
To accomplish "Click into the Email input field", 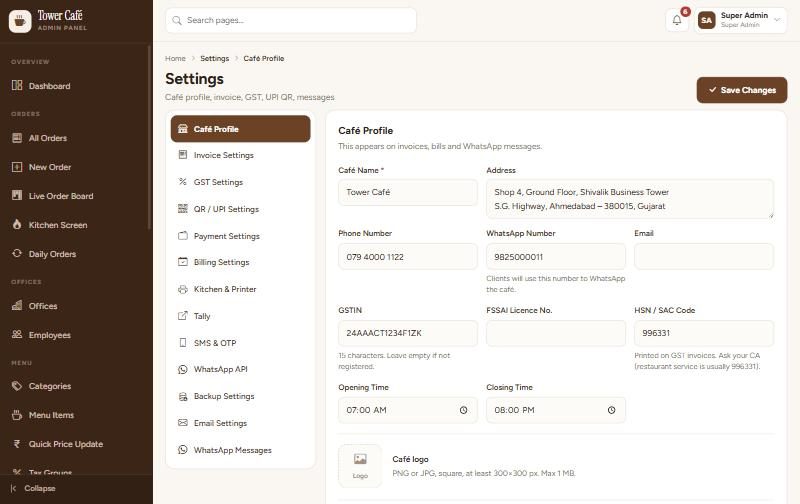I will tap(704, 257).
